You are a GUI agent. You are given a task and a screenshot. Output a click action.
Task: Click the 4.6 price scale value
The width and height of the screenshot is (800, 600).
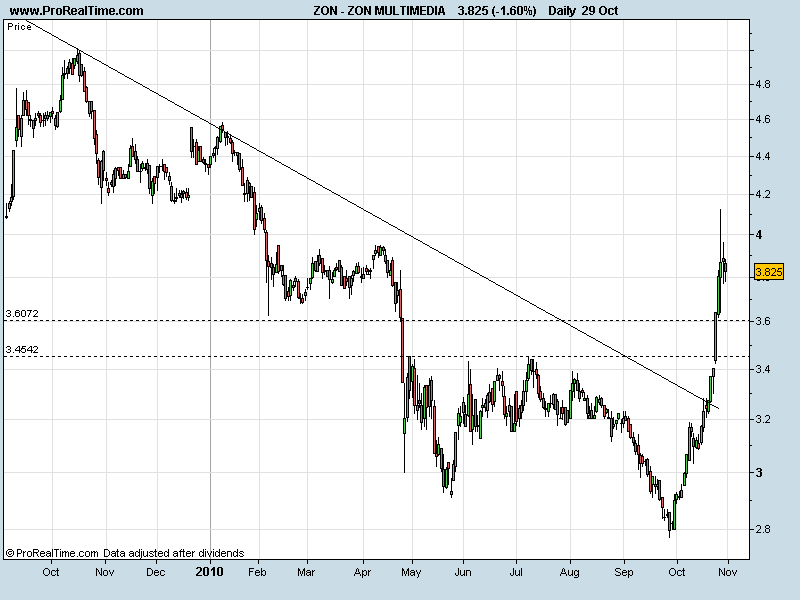[x=763, y=119]
